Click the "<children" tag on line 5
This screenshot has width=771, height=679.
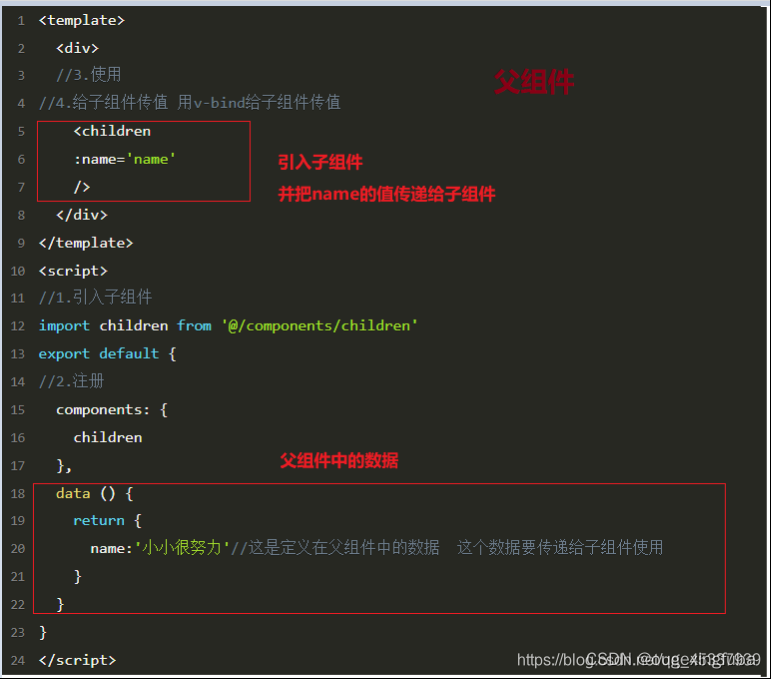tap(112, 131)
